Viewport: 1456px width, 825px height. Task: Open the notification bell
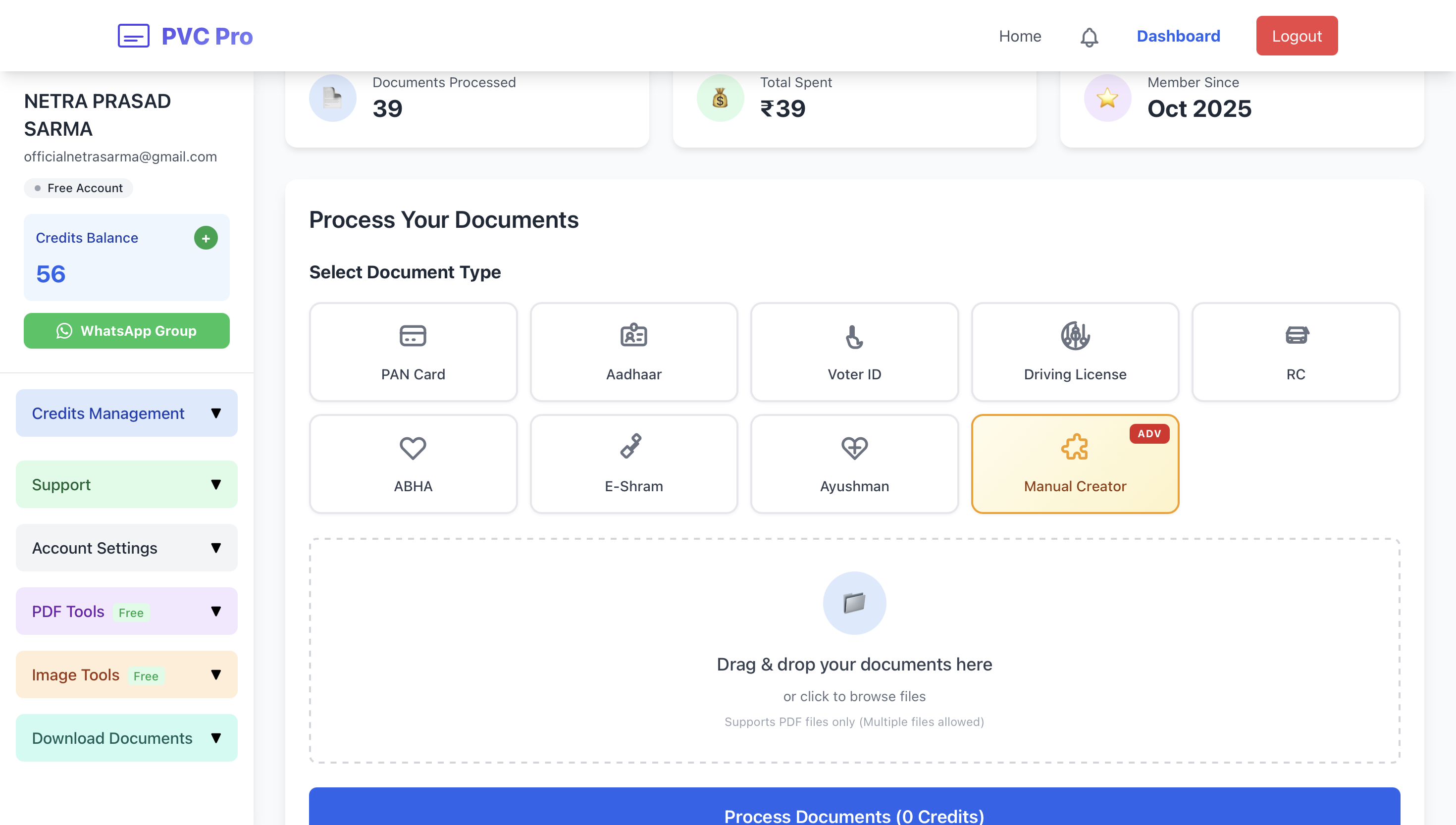[1089, 36]
